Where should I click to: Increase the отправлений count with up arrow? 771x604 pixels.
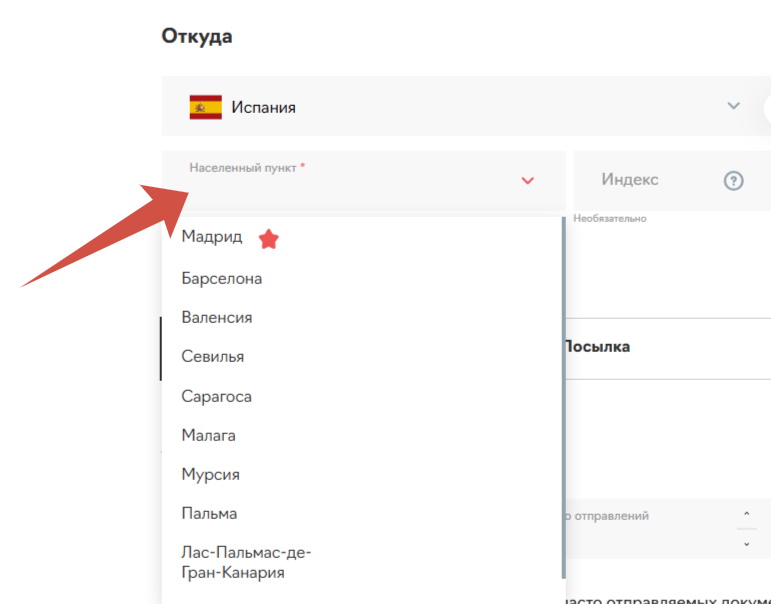point(746,514)
